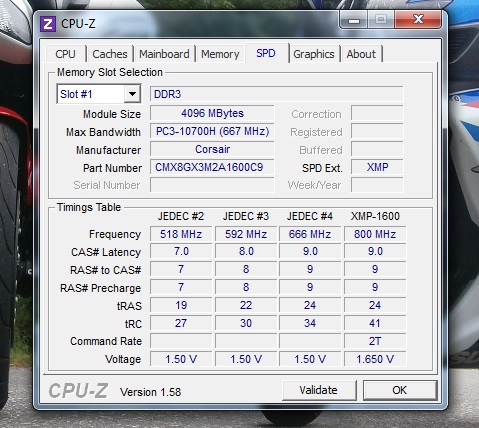Open the Graphics tab
Screen dimensions: 479x428
click(314, 54)
